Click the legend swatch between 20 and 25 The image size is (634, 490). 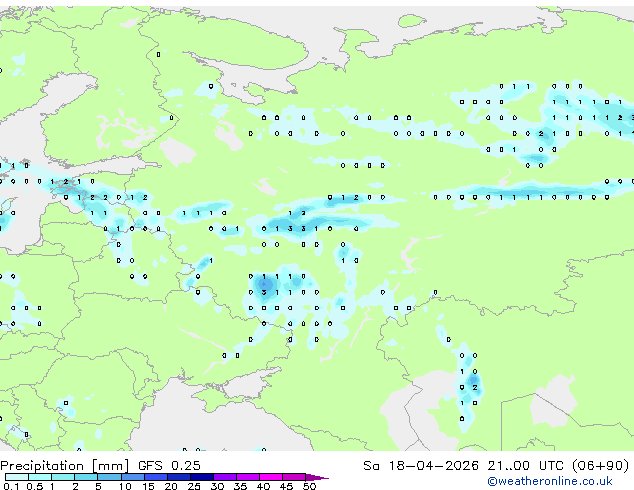(178, 477)
